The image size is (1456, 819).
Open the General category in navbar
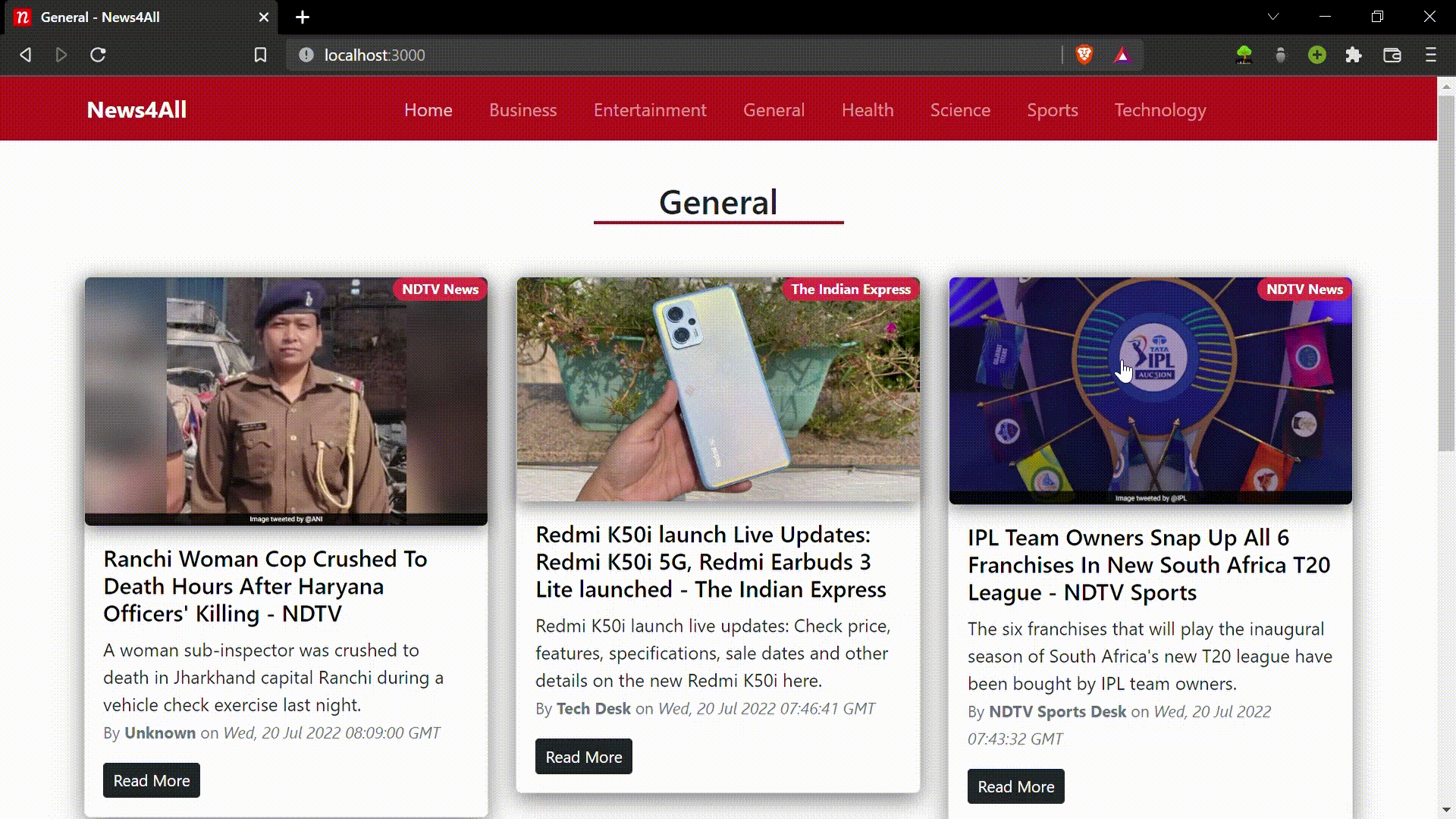pos(773,110)
